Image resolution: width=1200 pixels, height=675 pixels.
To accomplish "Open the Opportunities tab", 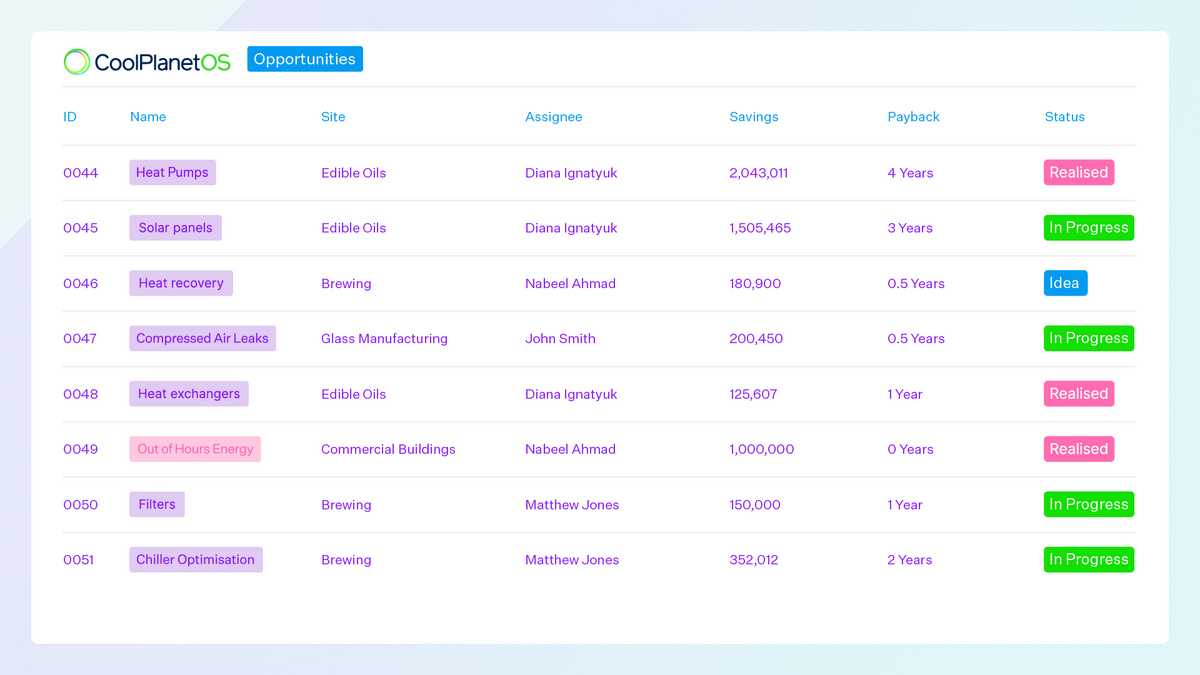I will tap(304, 59).
